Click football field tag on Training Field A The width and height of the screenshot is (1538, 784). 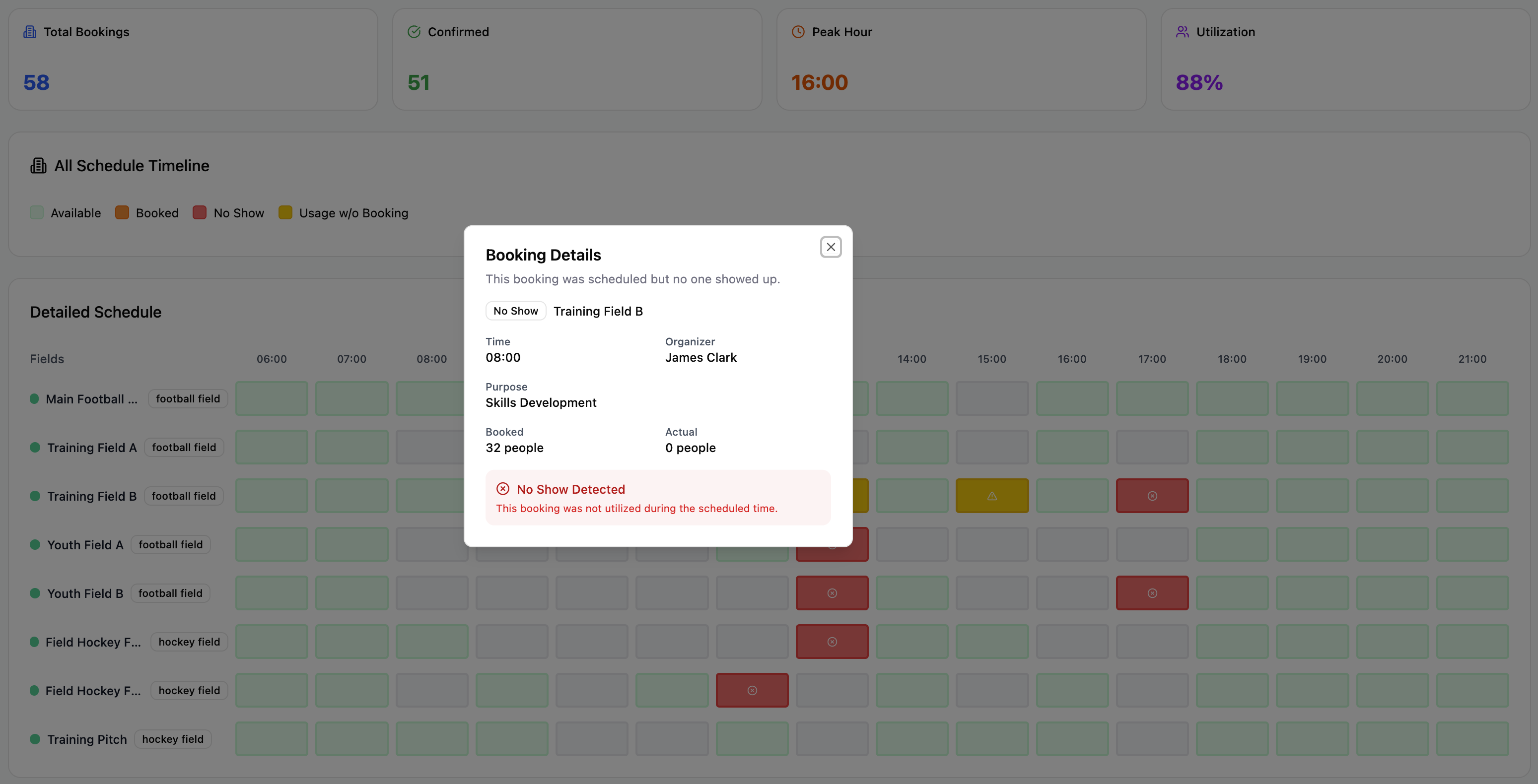(x=184, y=448)
